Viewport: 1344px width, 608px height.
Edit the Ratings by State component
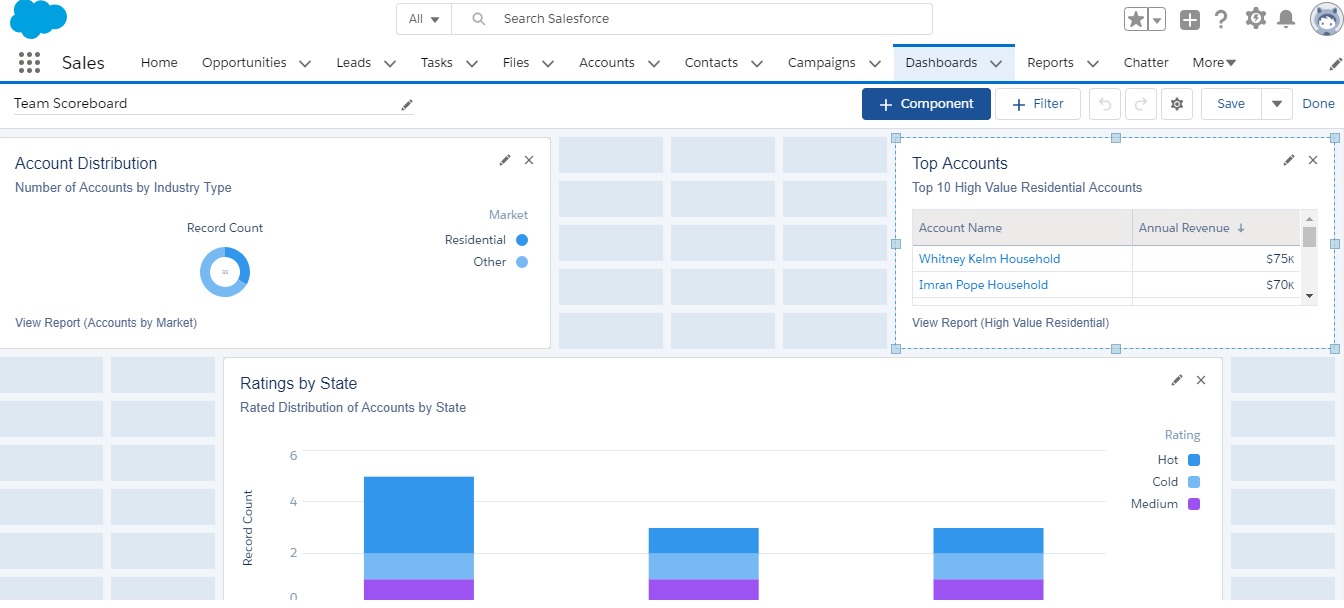(x=1177, y=380)
